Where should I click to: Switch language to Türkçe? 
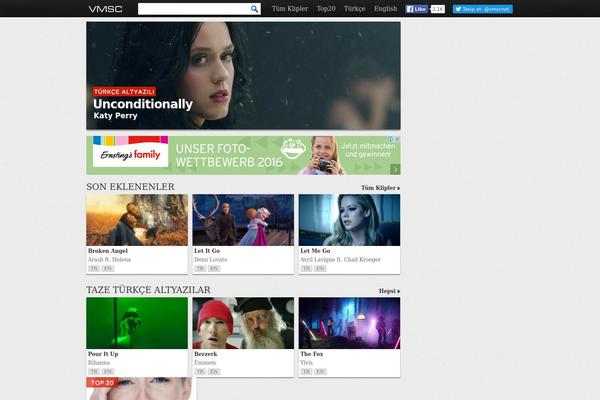[355, 8]
